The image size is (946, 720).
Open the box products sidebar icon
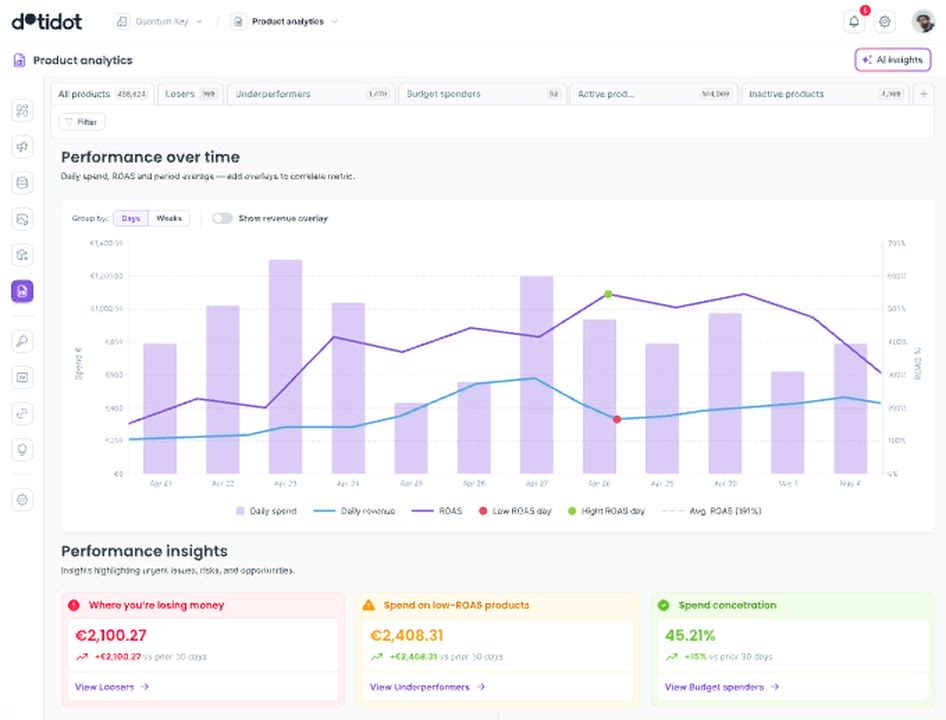22,255
